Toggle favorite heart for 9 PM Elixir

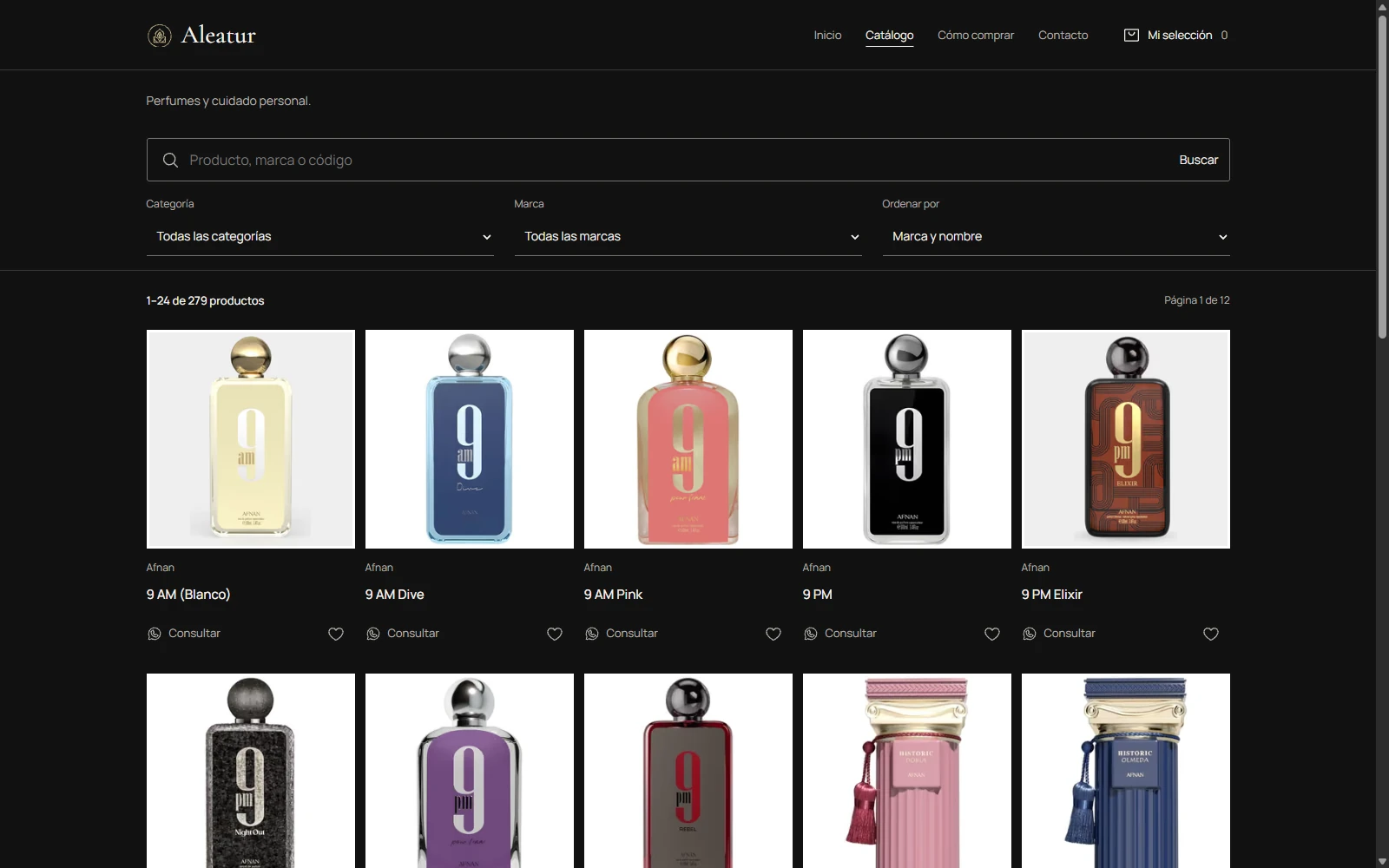tap(1211, 635)
